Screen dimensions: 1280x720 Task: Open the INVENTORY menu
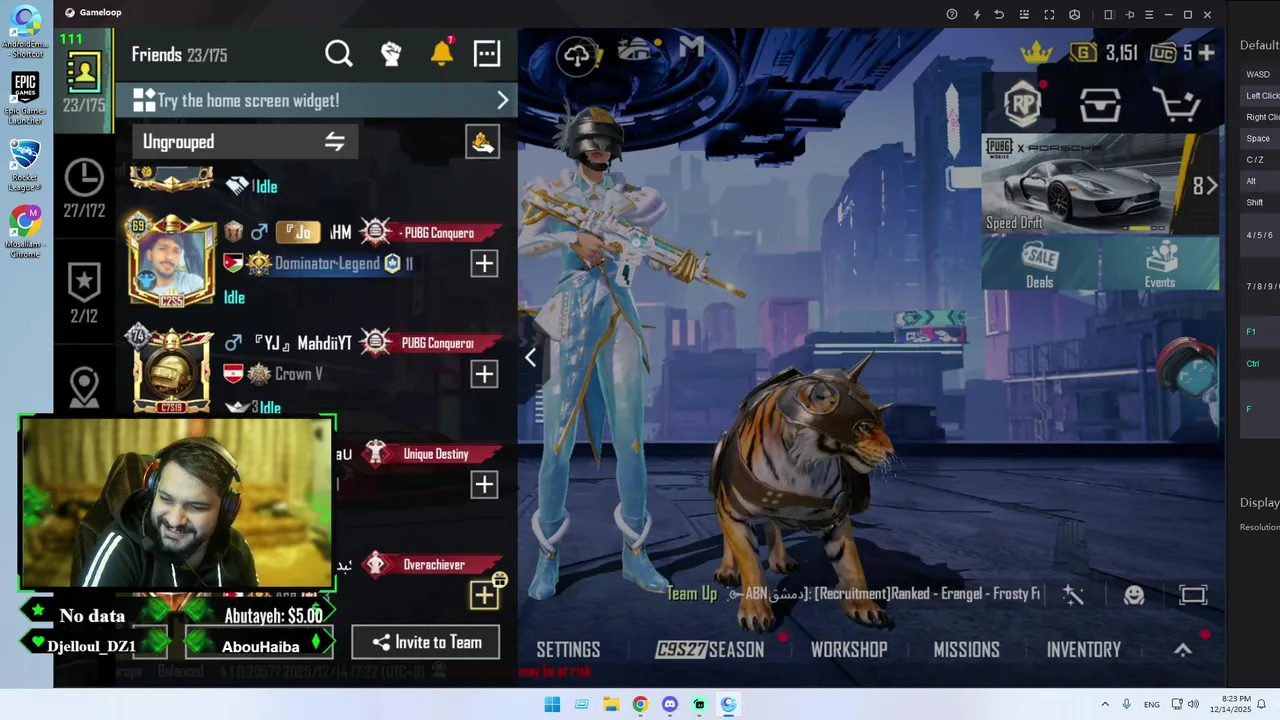click(1084, 650)
